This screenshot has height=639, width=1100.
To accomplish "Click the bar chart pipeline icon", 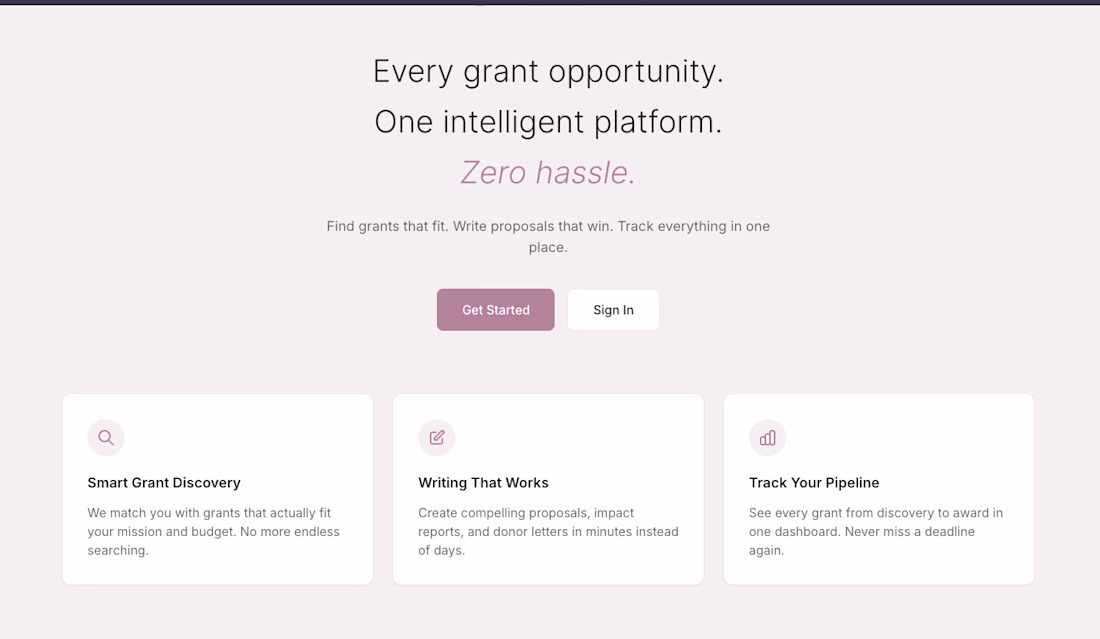I will pos(767,437).
